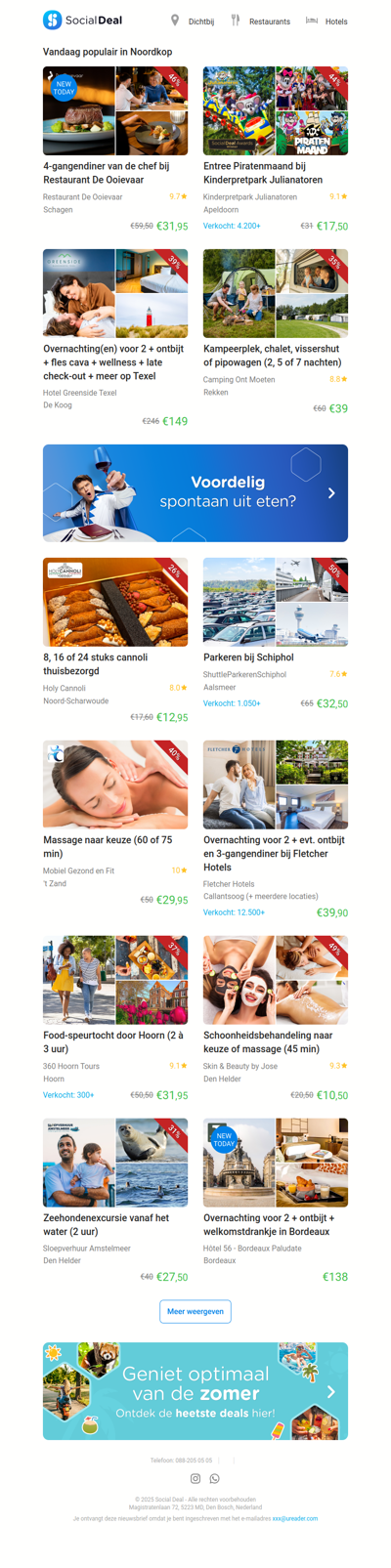Viewport: 391px width, 1568px height.
Task: Open the Instagram icon in footer
Action: [x=195, y=1478]
